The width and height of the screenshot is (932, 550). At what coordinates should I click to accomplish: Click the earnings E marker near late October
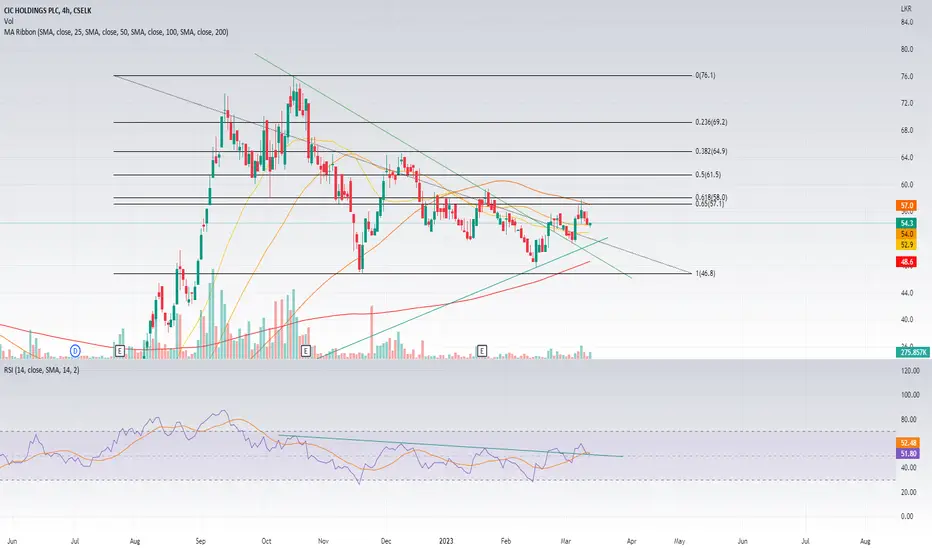(x=306, y=351)
